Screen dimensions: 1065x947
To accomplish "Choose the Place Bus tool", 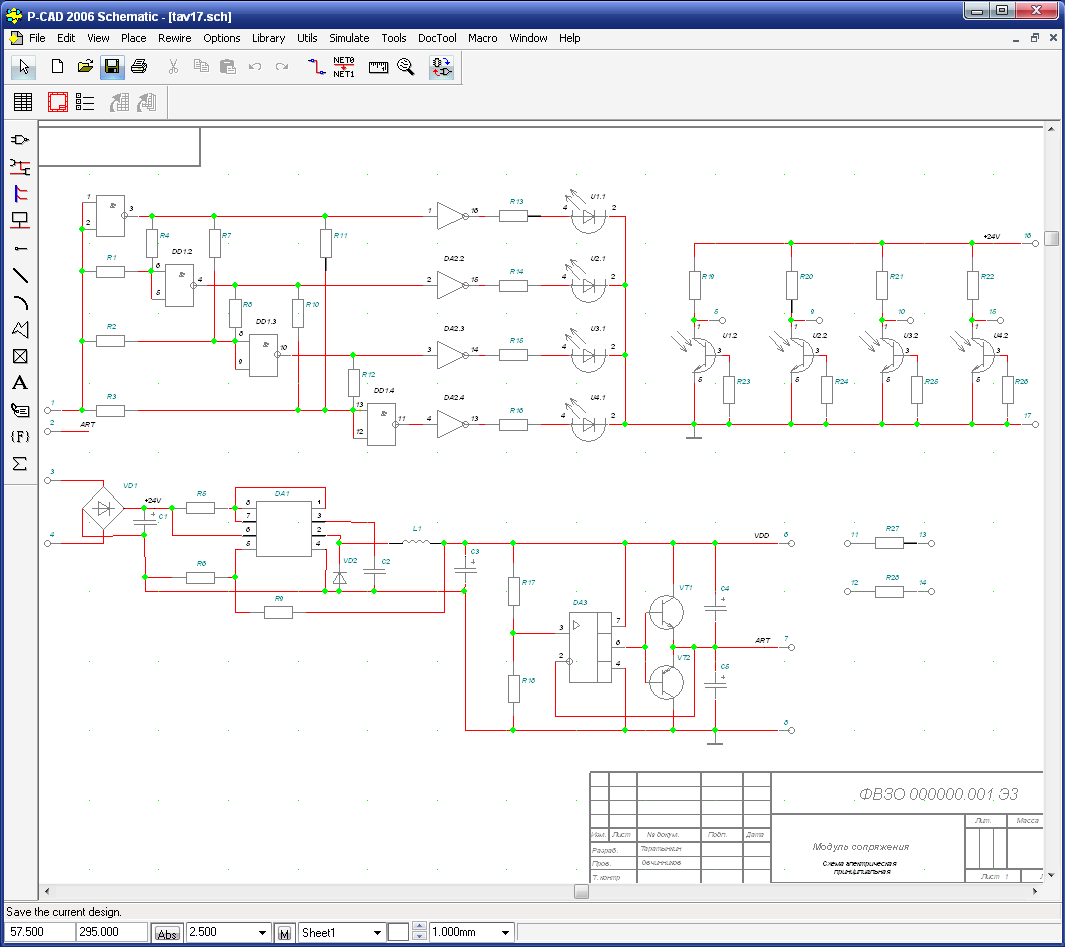I will [x=19, y=194].
